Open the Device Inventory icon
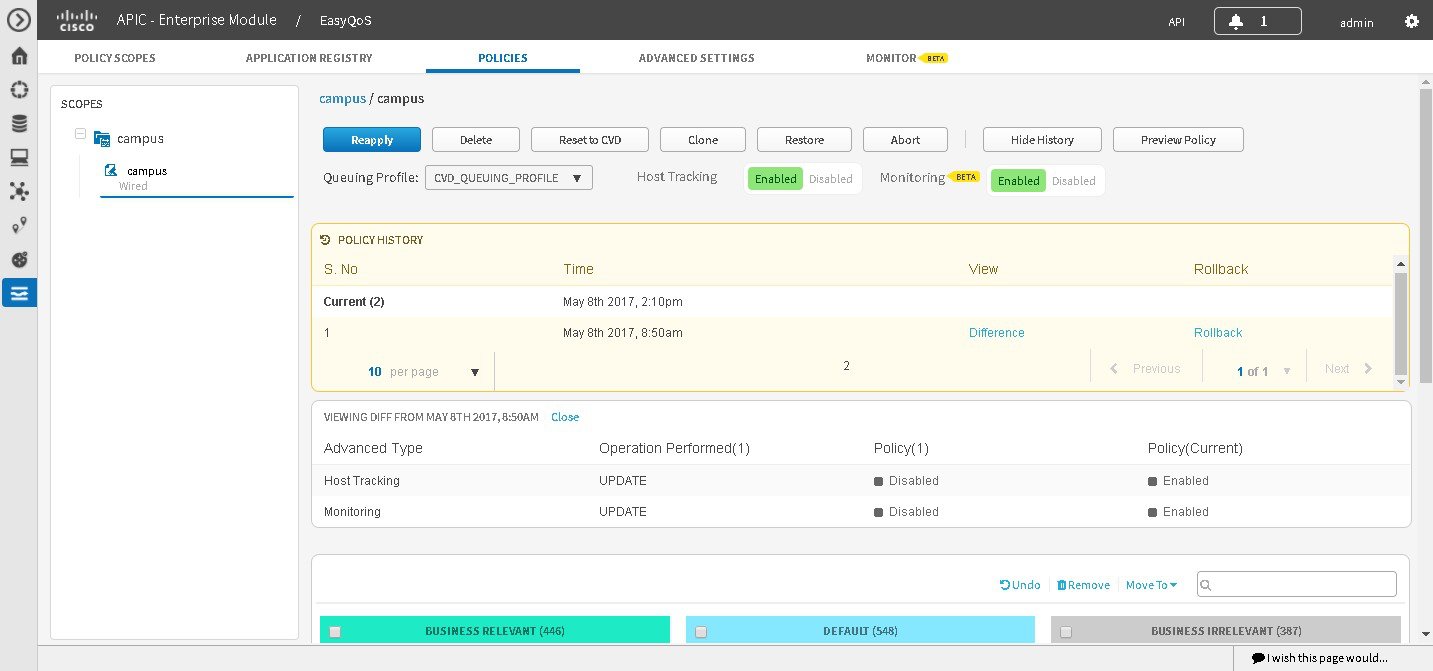1433x671 pixels. 18,122
